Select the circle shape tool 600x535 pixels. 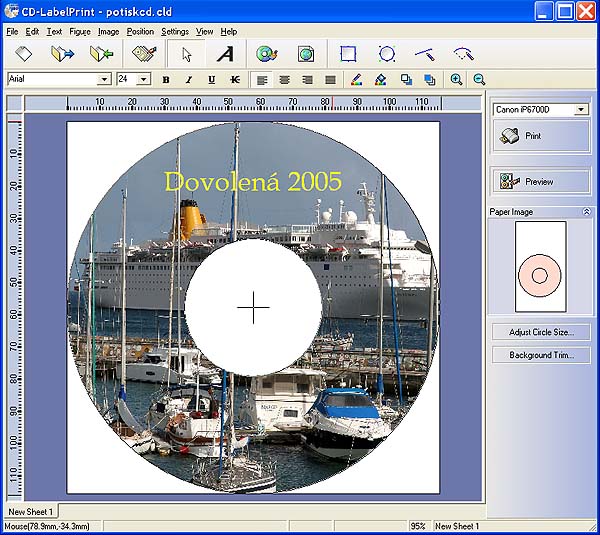[387, 54]
